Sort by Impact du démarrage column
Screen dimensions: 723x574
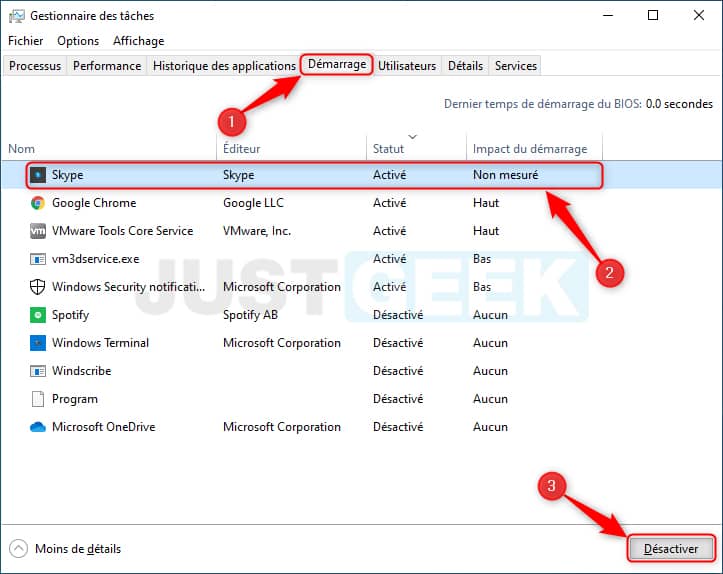[534, 148]
